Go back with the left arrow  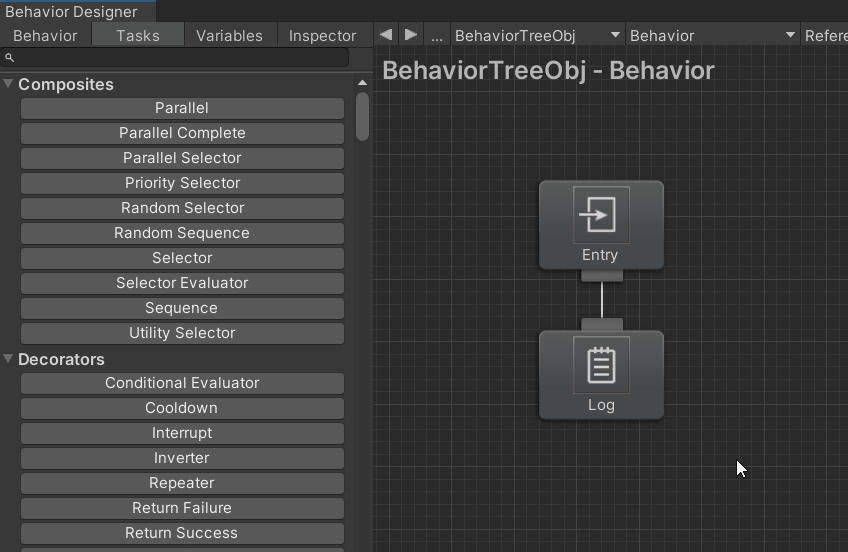386,35
